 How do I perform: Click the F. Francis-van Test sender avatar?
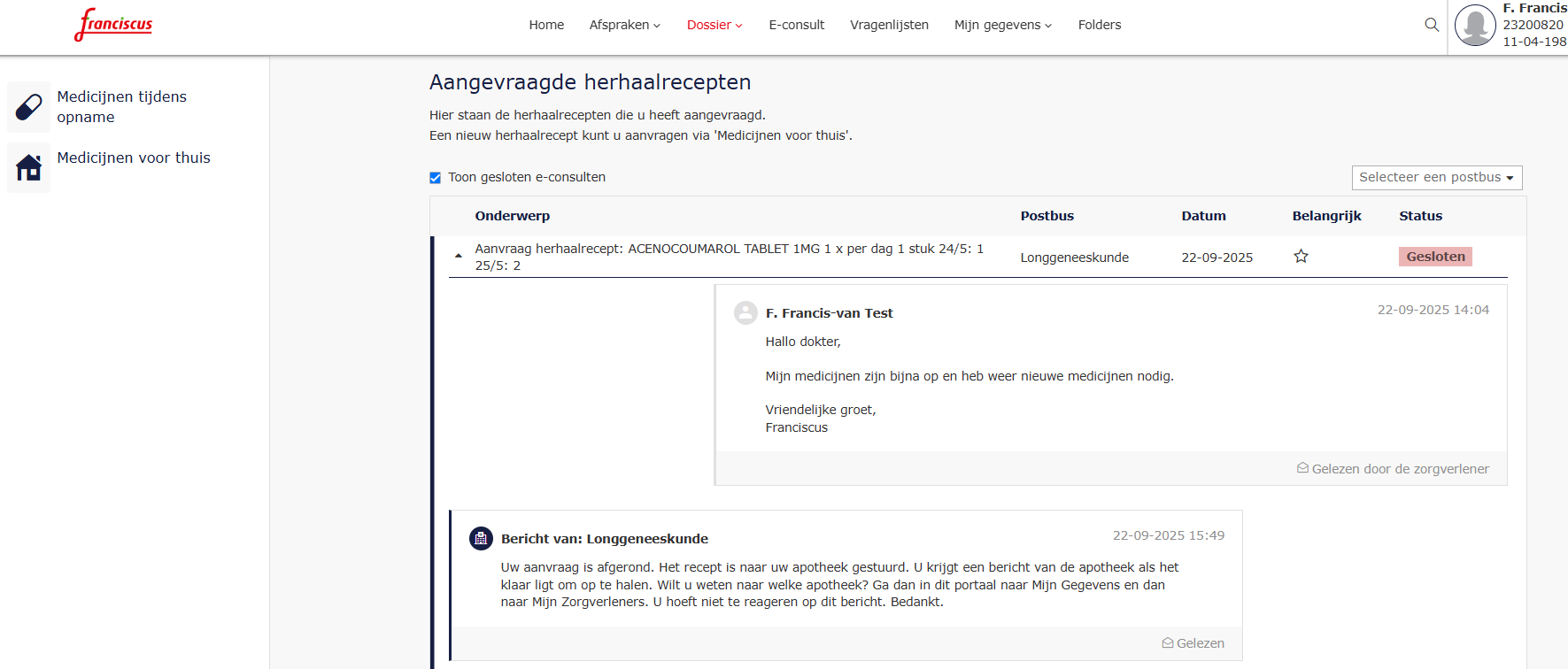[x=745, y=312]
